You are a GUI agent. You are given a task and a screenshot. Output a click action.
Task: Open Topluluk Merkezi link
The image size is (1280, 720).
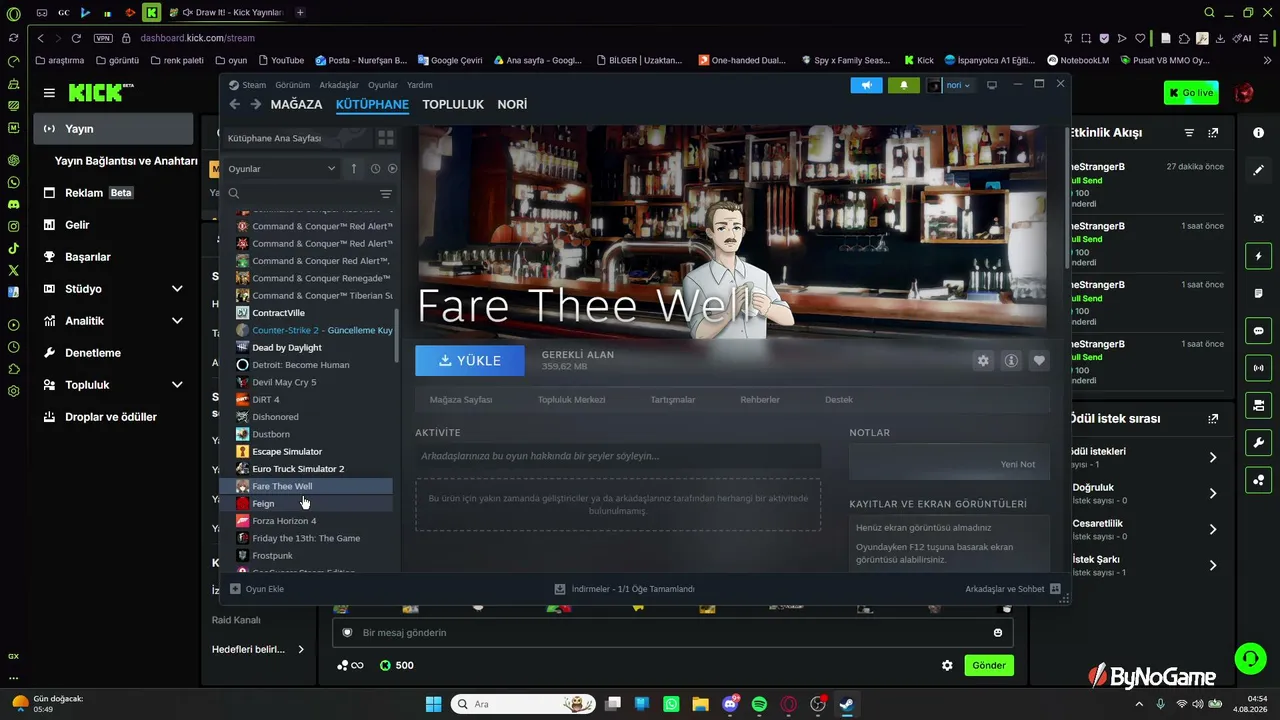point(572,400)
